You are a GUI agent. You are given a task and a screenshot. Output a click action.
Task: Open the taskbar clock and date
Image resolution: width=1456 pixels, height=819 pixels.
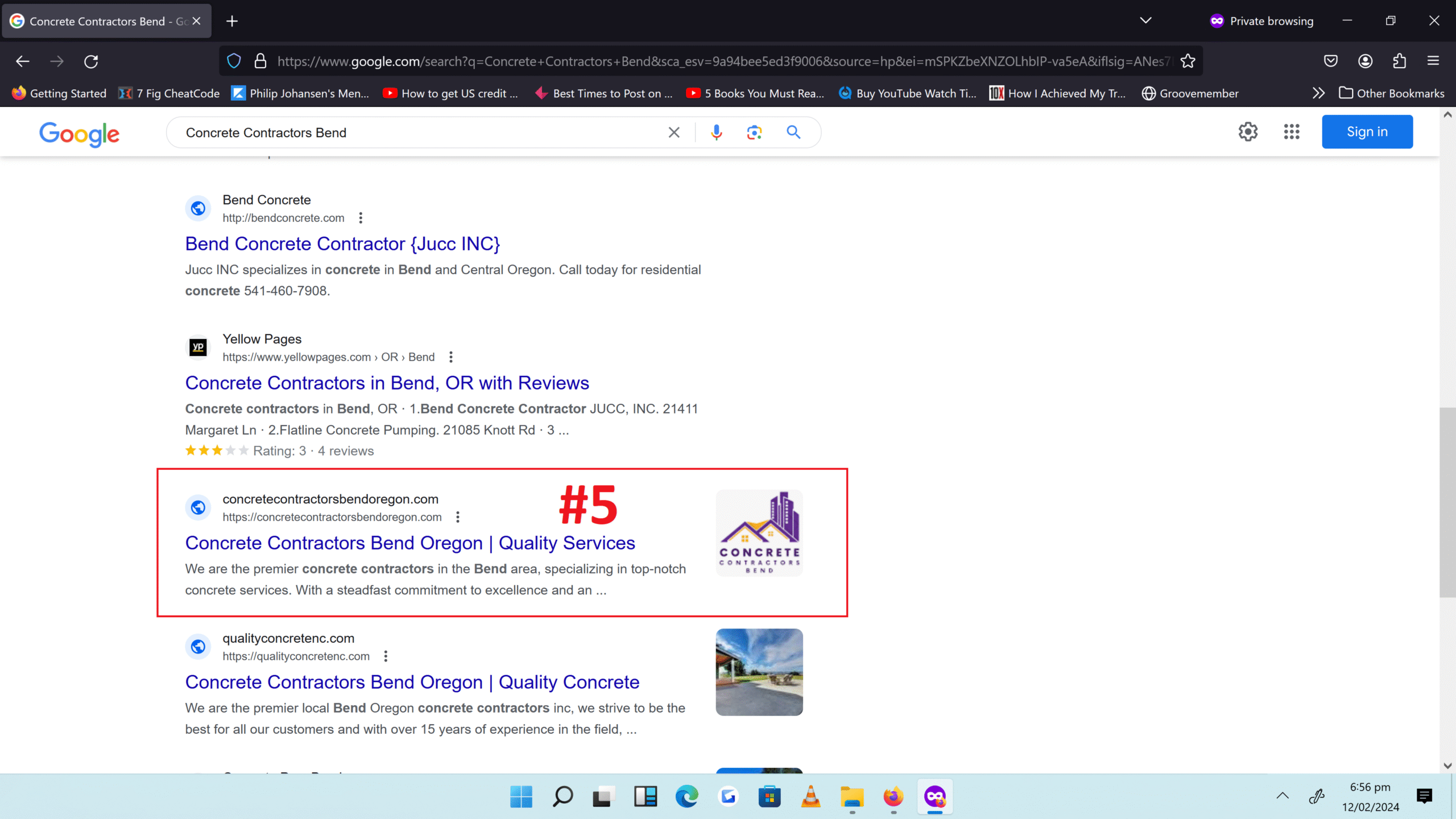click(x=1370, y=797)
